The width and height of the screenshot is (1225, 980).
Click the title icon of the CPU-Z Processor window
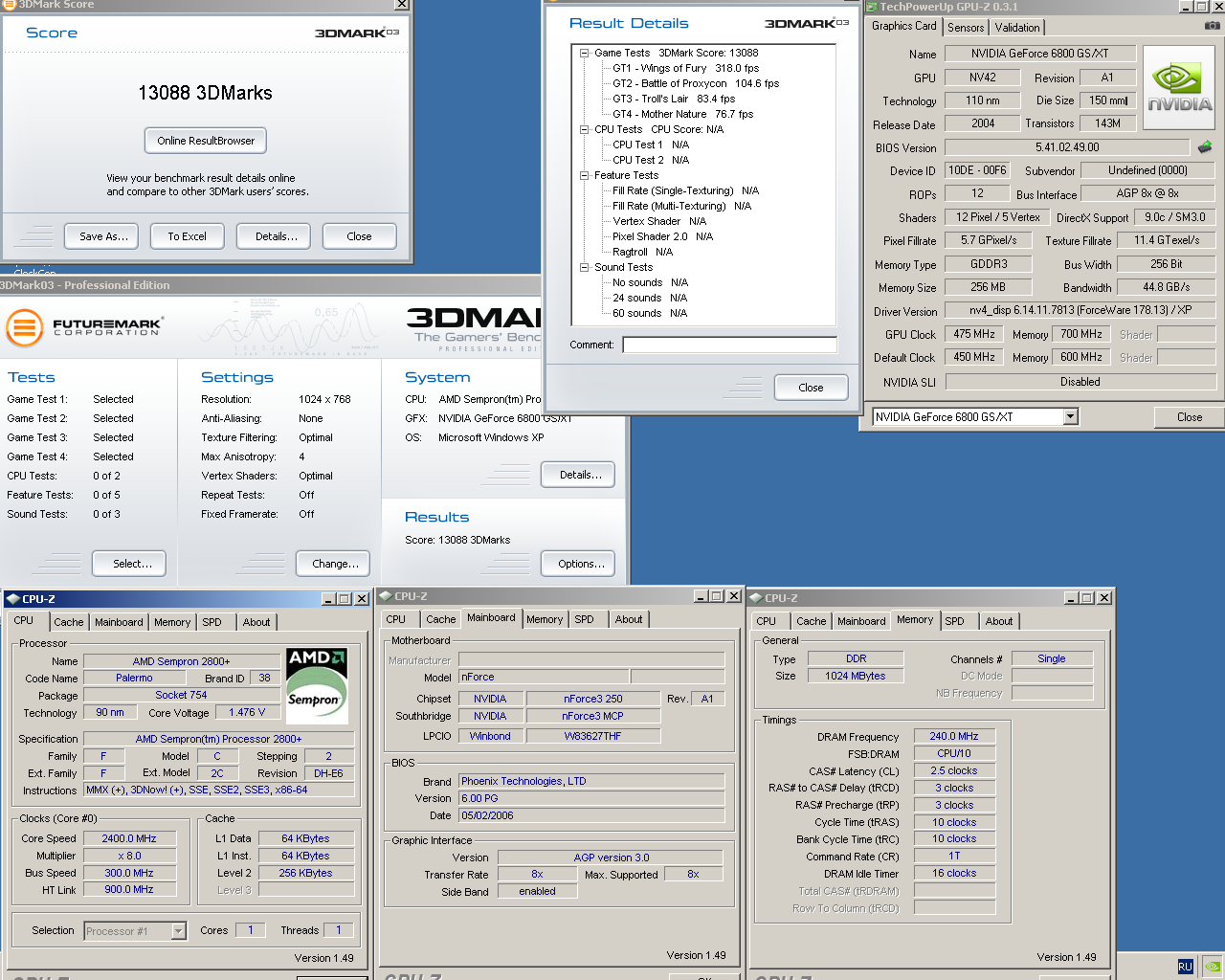12,599
